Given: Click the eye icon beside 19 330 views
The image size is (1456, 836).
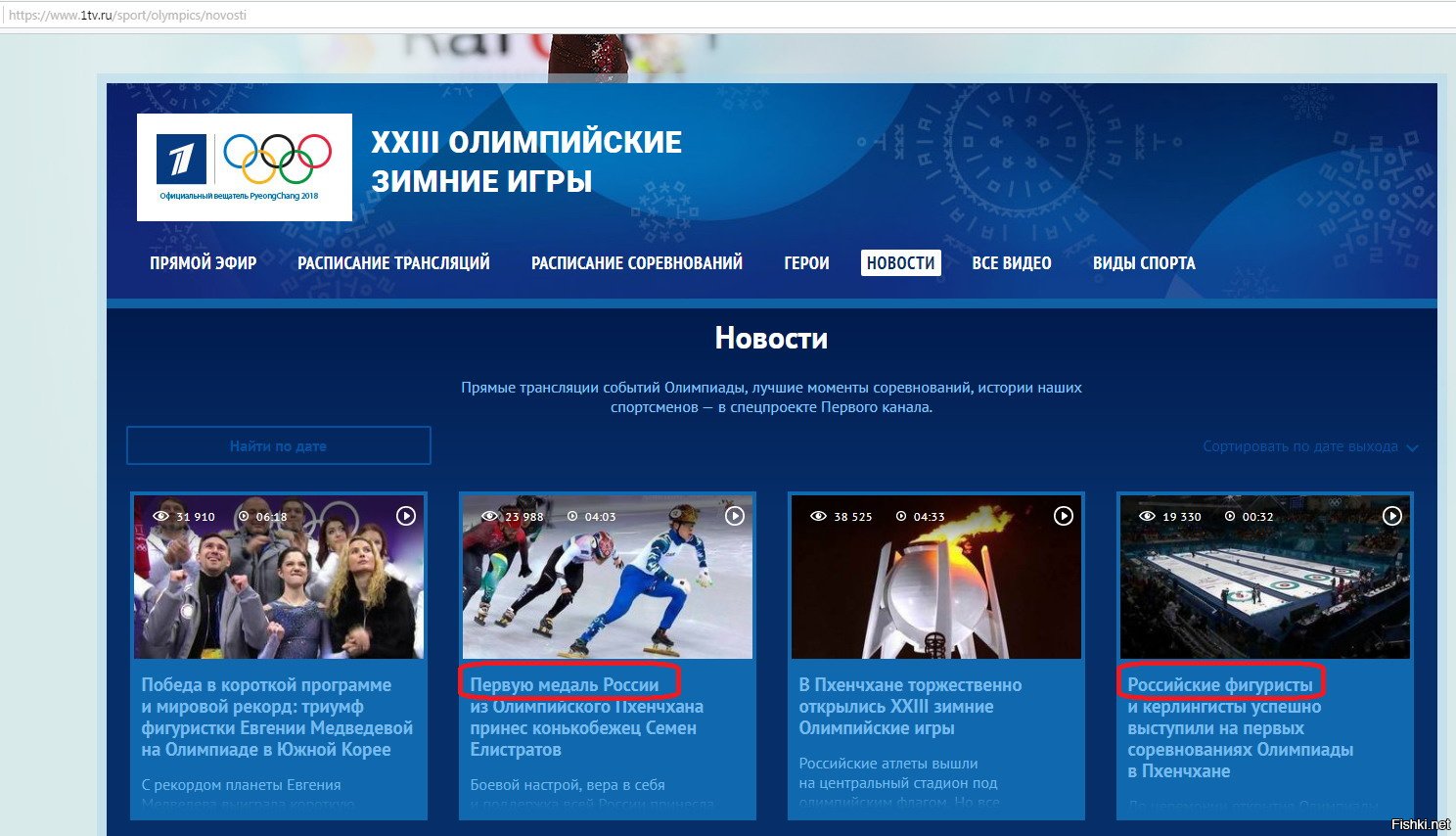Looking at the screenshot, I should pos(1148,516).
